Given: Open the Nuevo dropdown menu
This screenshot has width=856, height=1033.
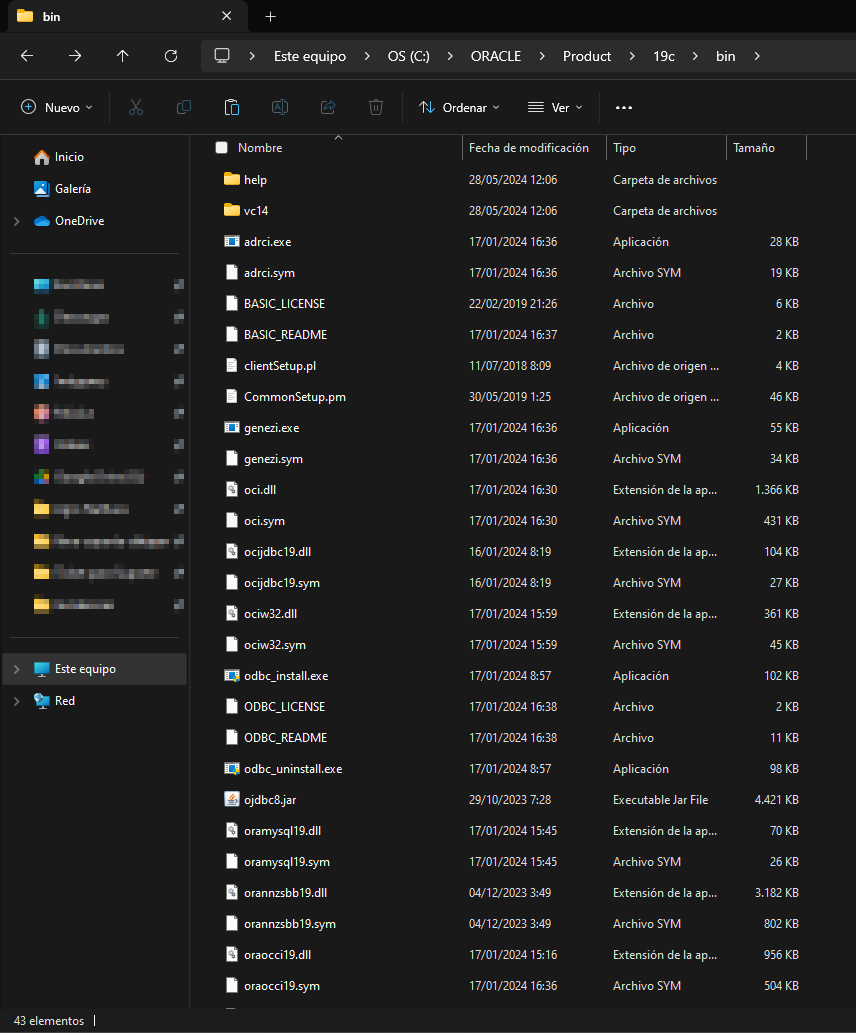Looking at the screenshot, I should click(57, 107).
